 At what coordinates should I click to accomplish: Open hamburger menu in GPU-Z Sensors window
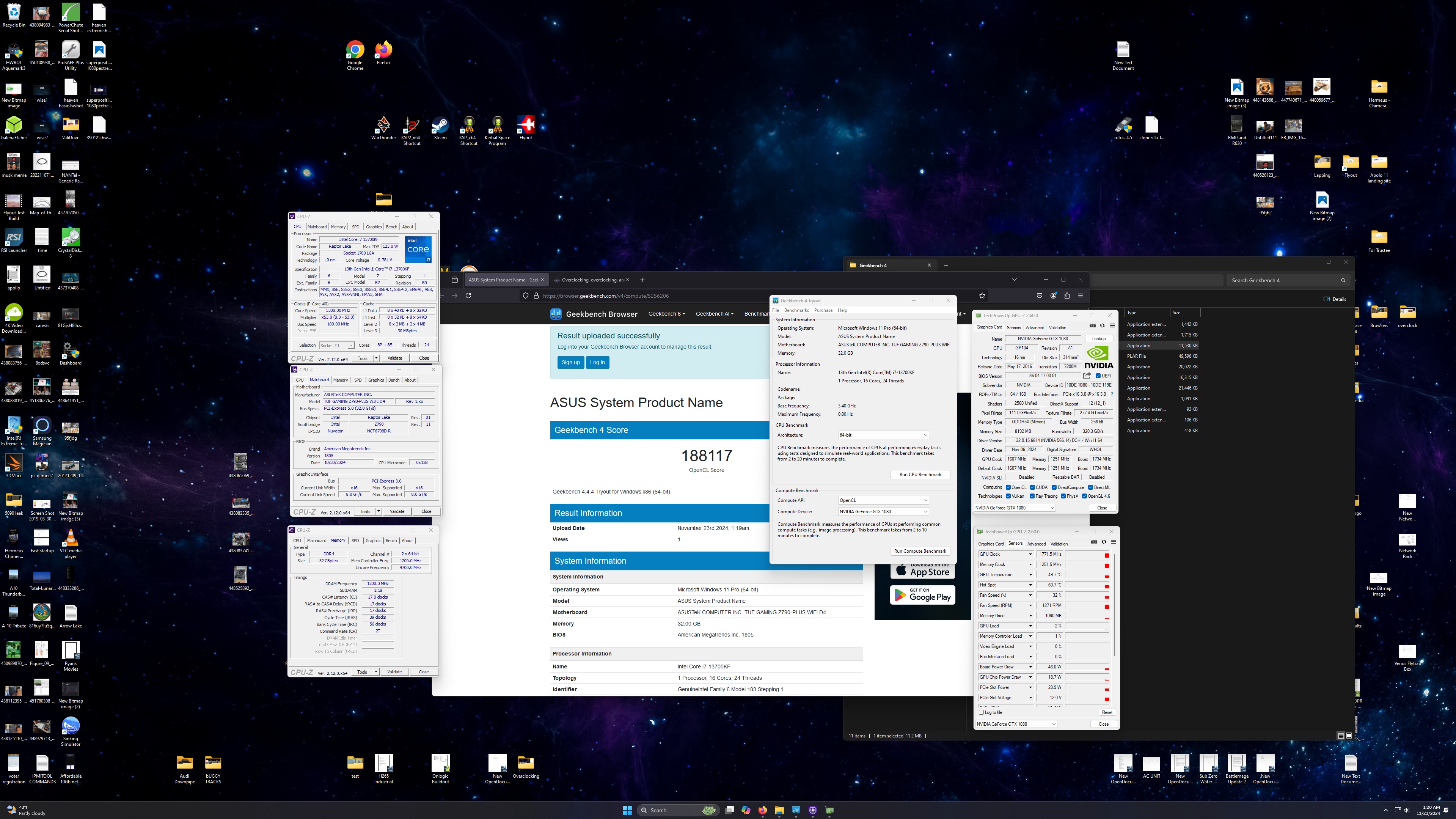(x=1114, y=541)
